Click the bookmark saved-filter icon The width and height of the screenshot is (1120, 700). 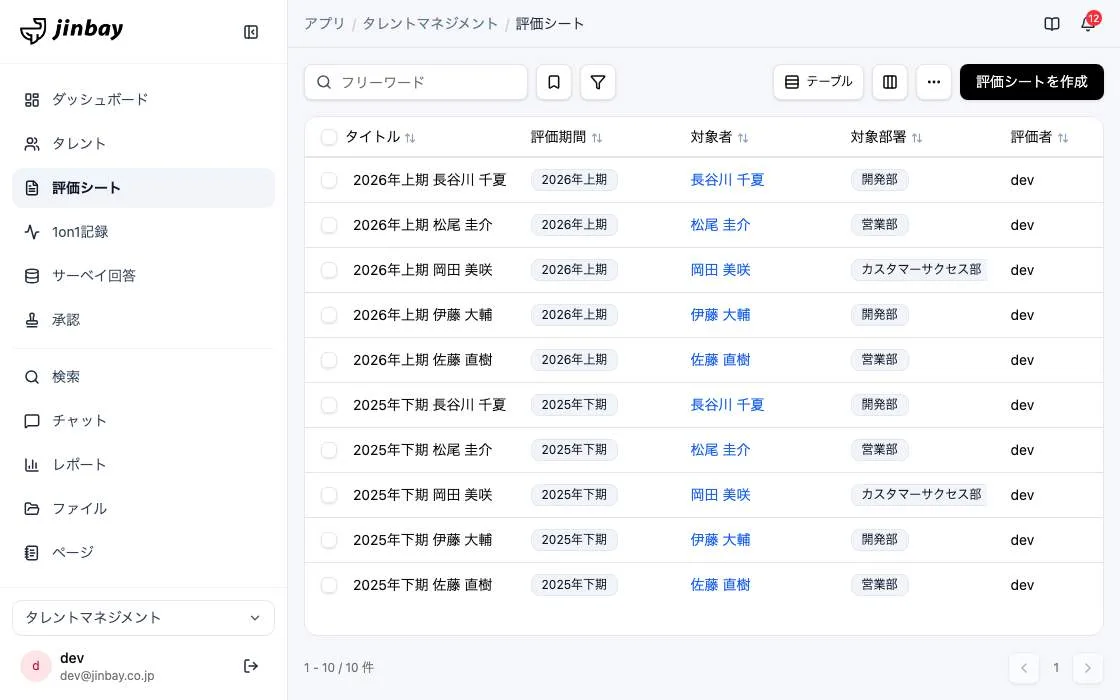tap(554, 82)
